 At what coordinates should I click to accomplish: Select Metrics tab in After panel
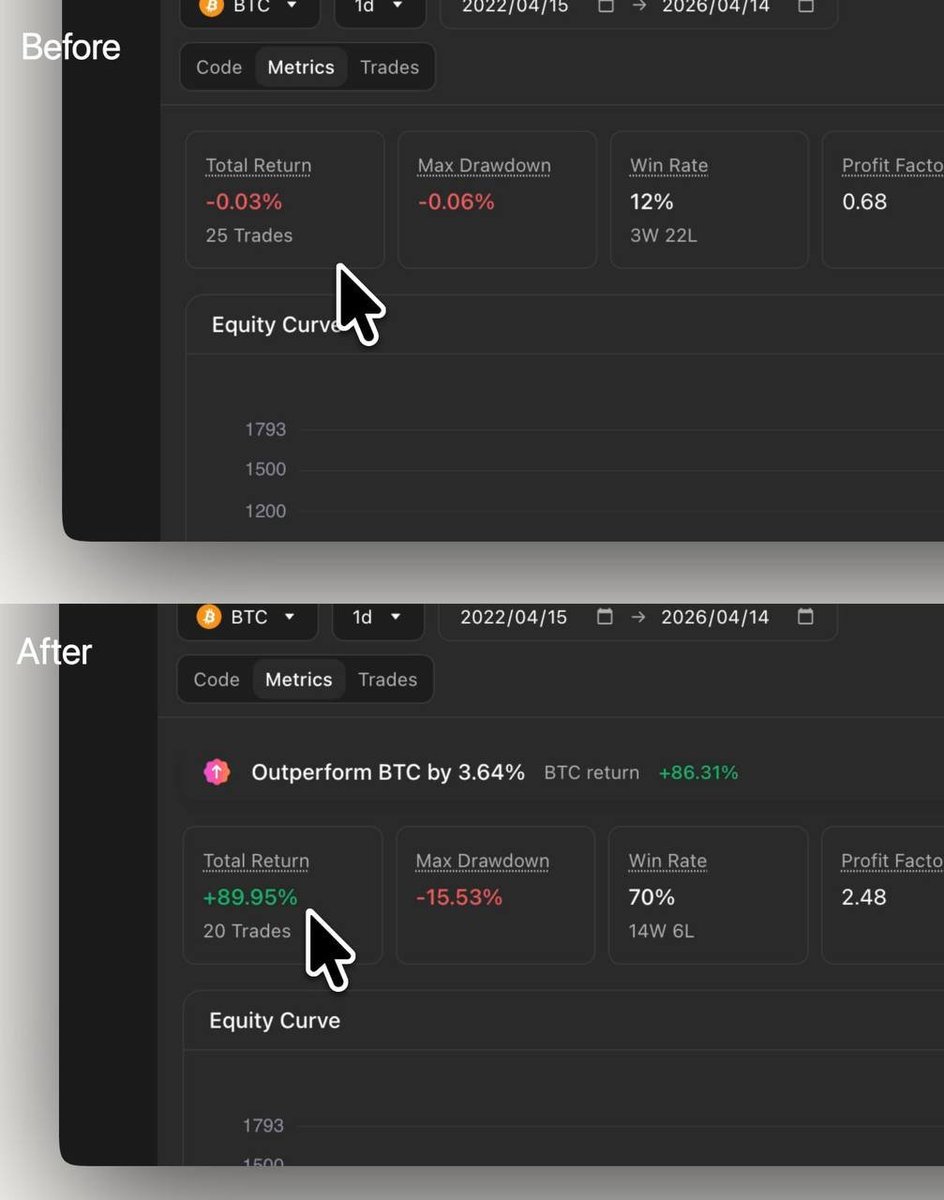click(299, 679)
